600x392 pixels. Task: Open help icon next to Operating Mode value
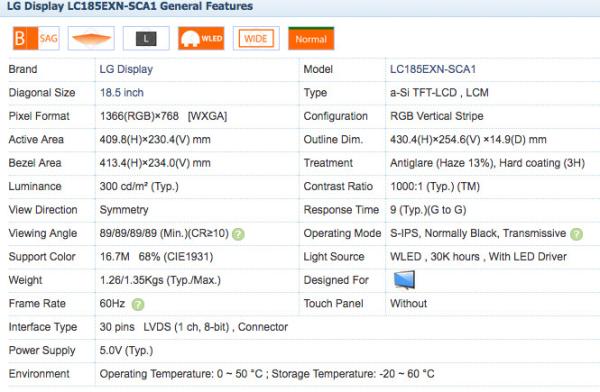point(576,234)
